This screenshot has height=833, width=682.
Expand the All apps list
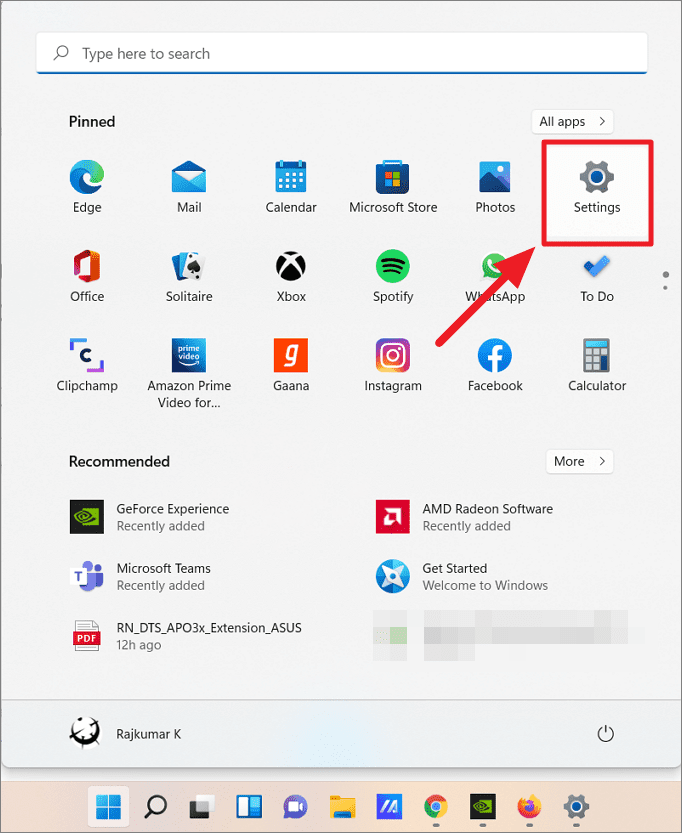click(x=572, y=122)
